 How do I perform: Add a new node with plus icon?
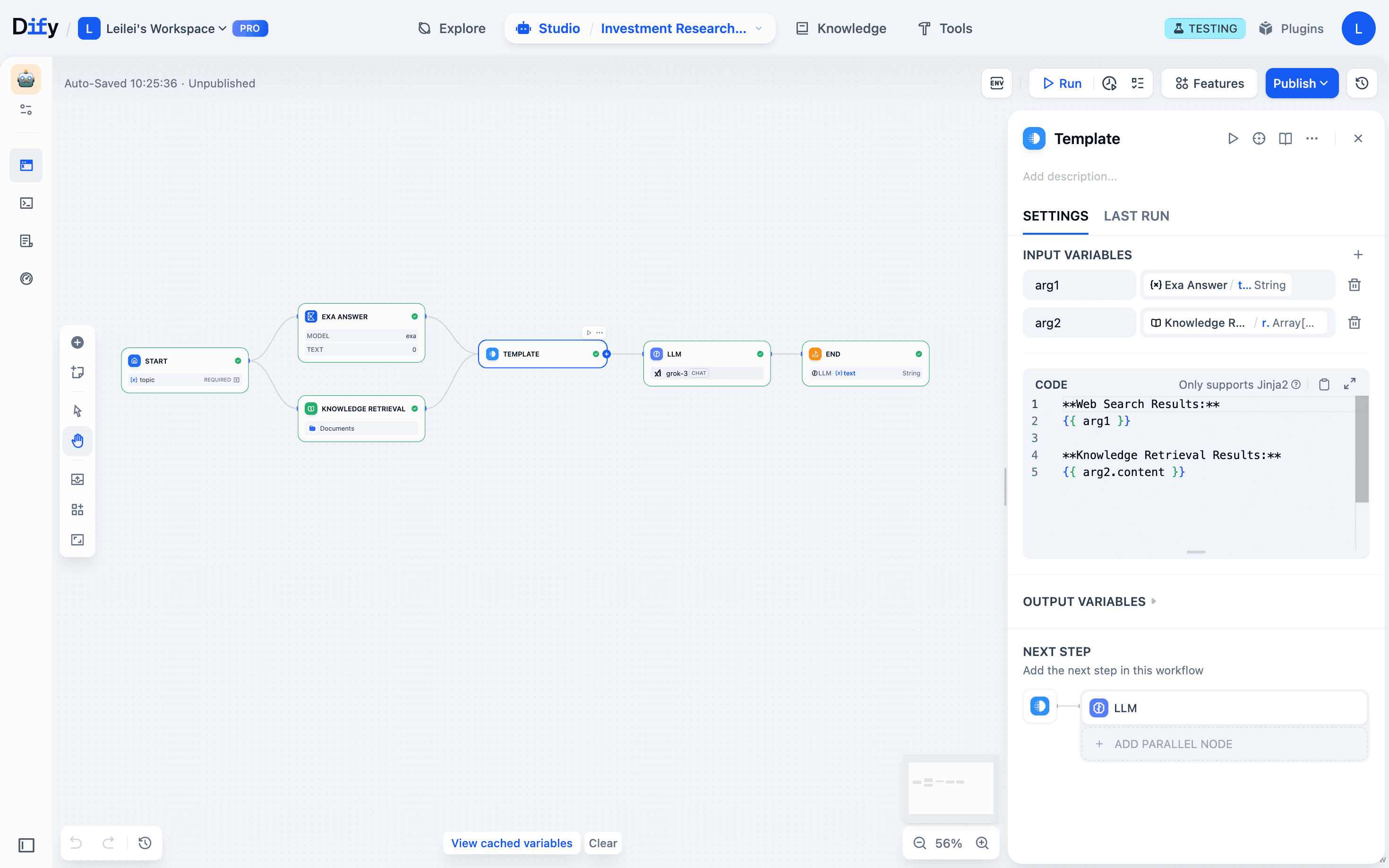[77, 343]
